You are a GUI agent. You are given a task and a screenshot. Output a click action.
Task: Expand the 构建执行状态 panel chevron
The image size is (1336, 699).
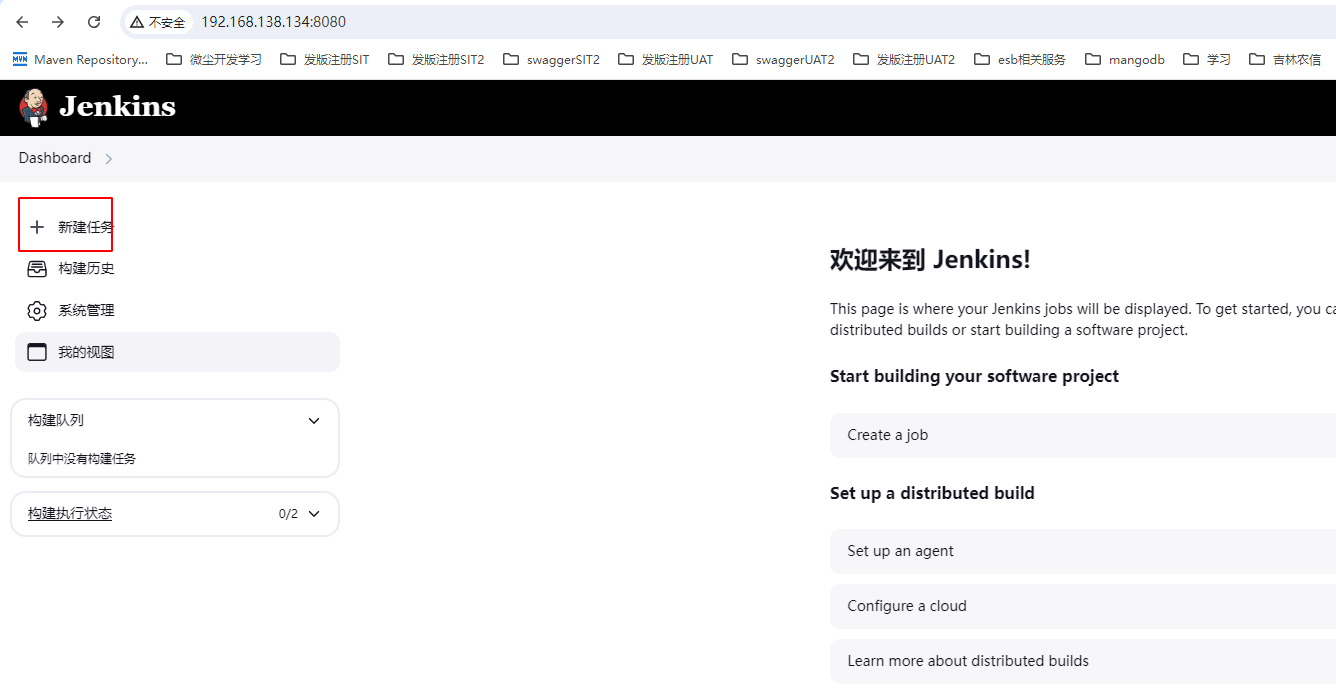[x=314, y=514]
